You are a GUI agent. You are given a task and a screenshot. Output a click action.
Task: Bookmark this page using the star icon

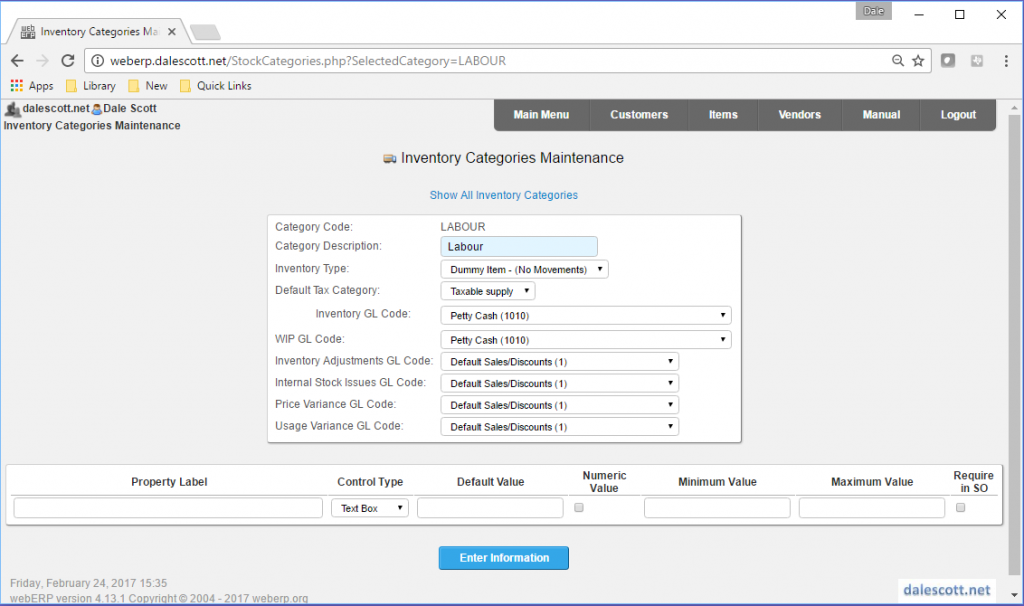(917, 60)
